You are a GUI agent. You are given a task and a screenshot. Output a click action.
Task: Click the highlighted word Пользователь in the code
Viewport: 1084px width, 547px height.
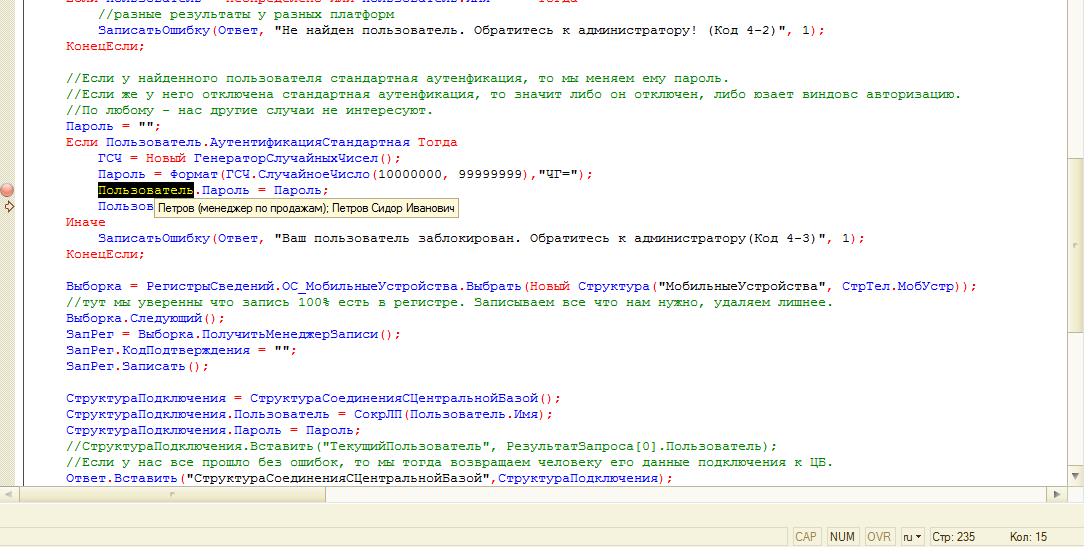[x=145, y=190]
